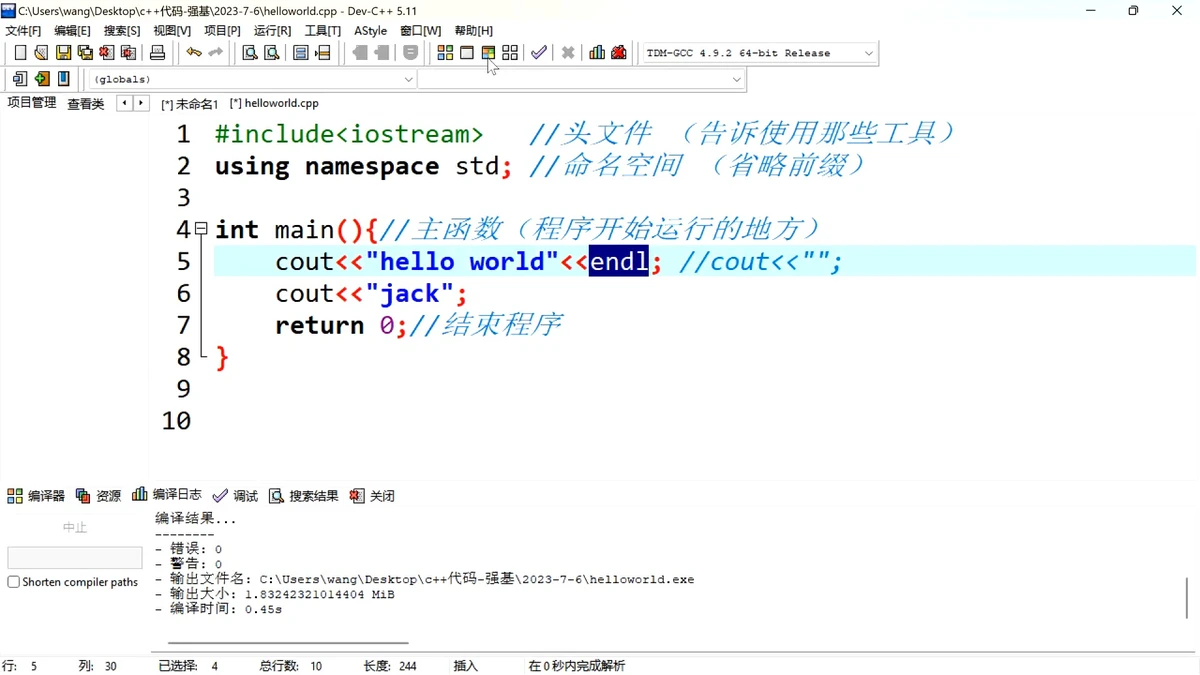Click the New file toolbar icon
This screenshot has width=1200, height=675.
(x=19, y=53)
